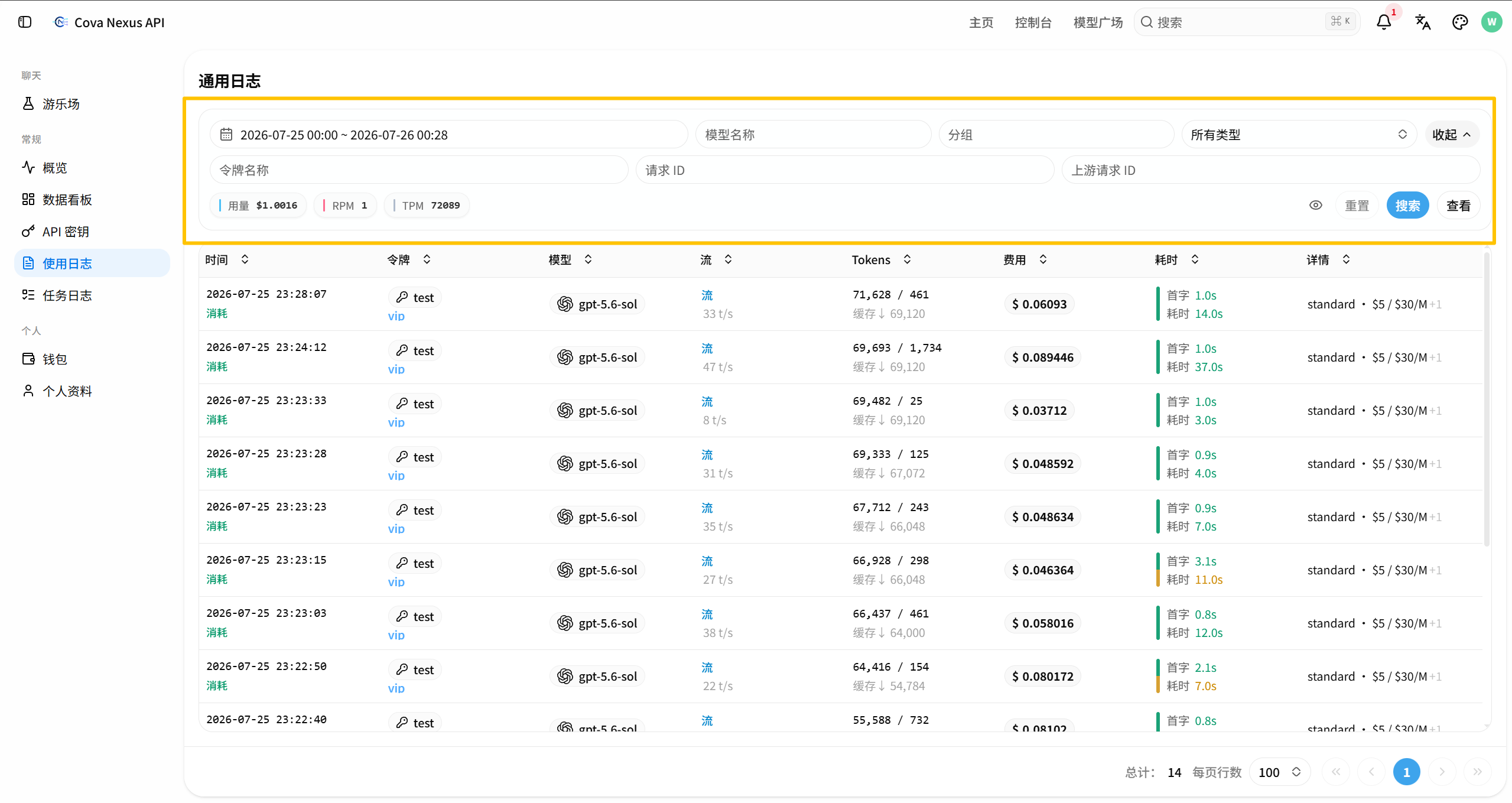The height and width of the screenshot is (803, 1512).
Task: Click the calendar icon in date range
Action: click(226, 134)
